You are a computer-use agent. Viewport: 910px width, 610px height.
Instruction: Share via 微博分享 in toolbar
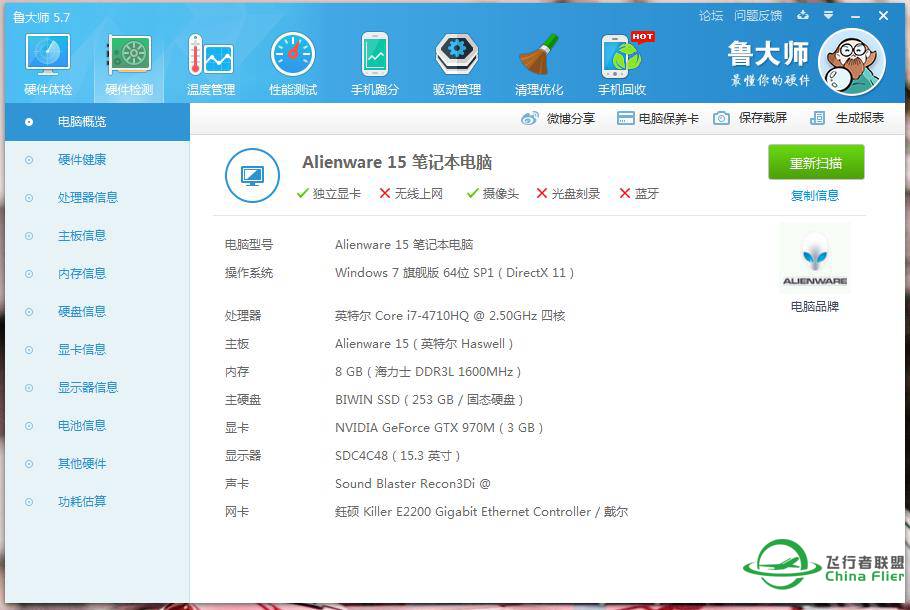pos(558,118)
